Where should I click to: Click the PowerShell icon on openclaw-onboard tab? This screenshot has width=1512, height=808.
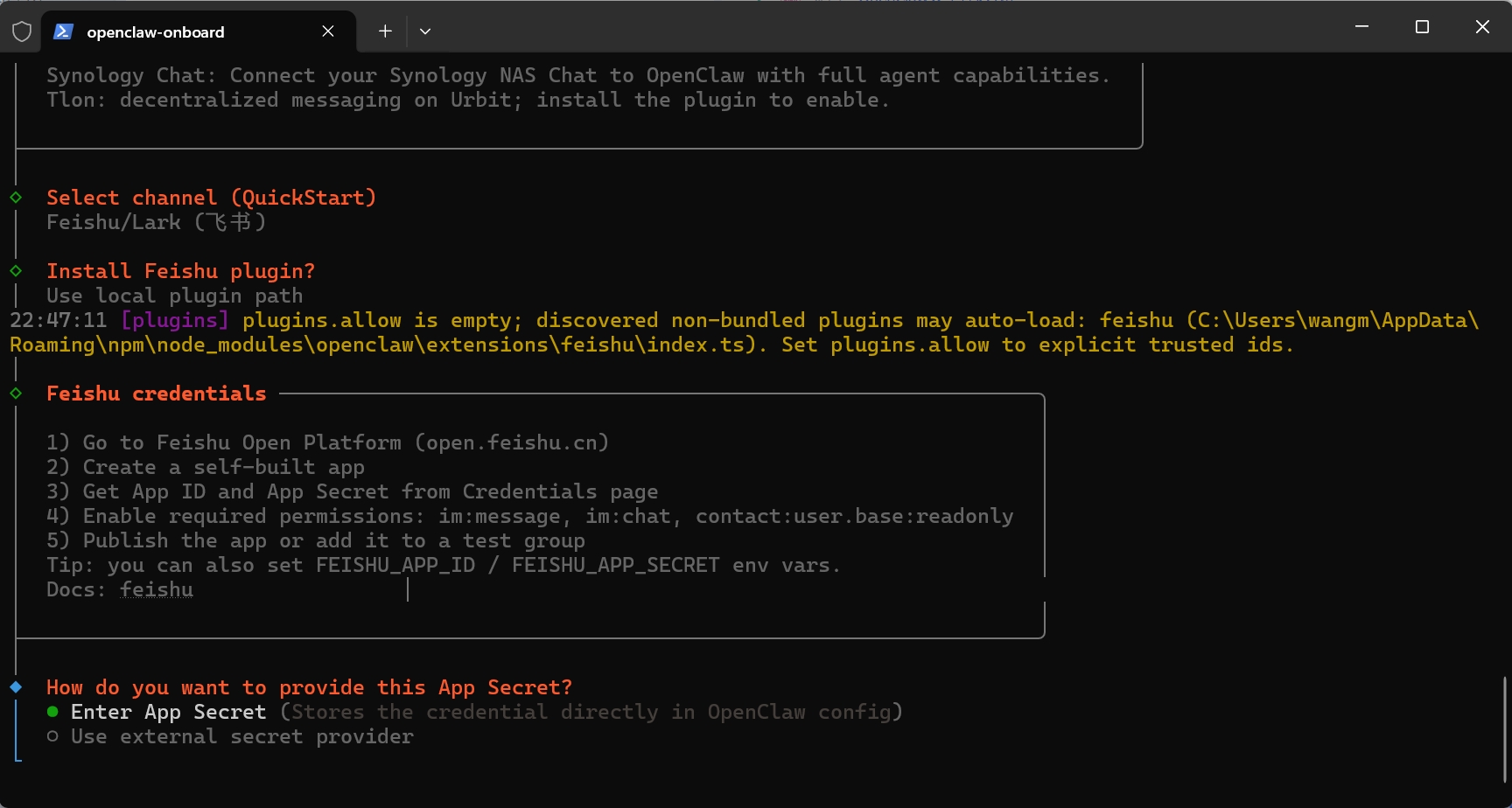[x=63, y=32]
